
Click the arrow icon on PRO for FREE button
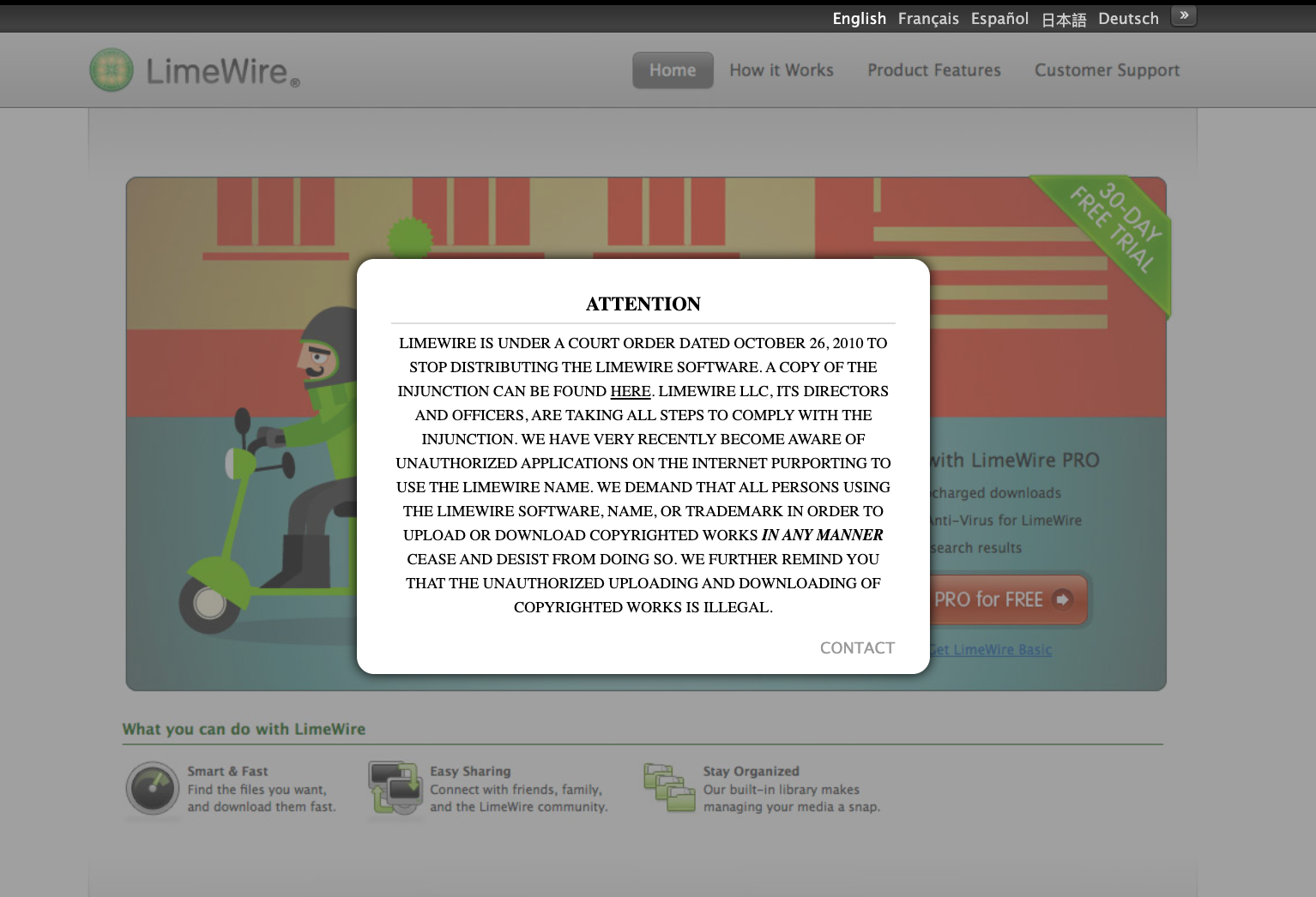[1062, 599]
